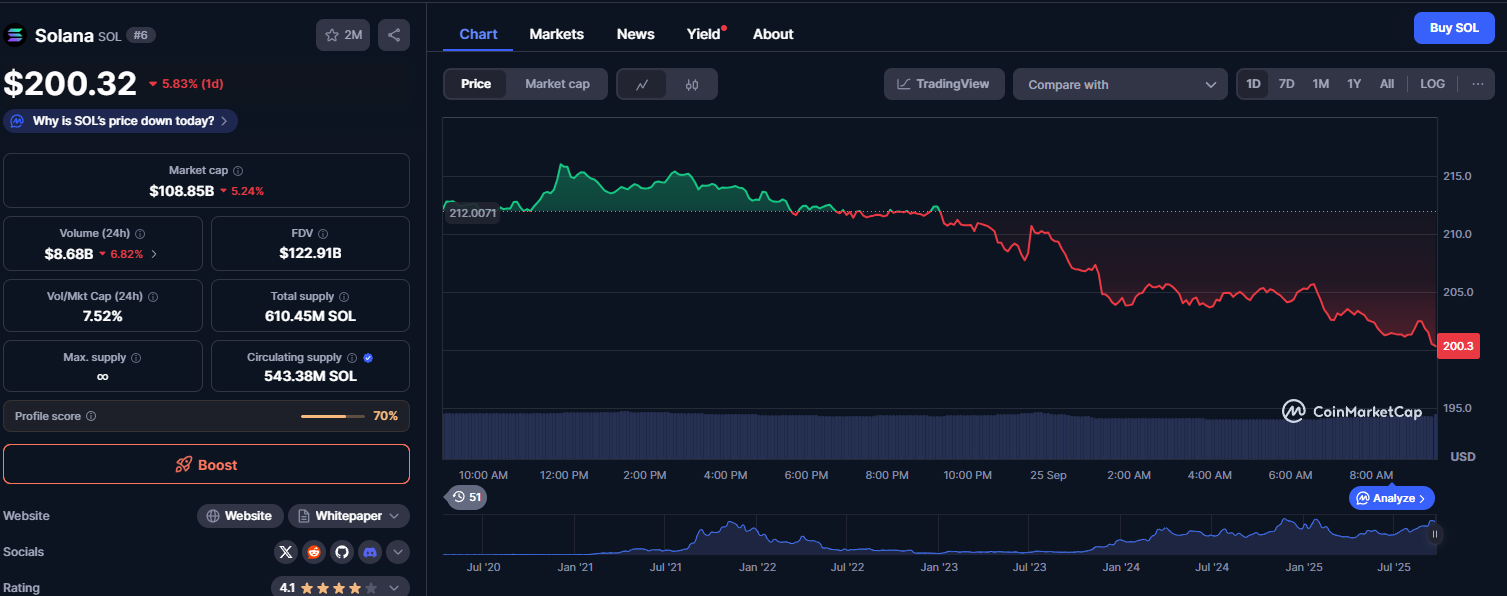The height and width of the screenshot is (596, 1507).
Task: Click the 543.38M SOL circulating value
Action: point(310,376)
